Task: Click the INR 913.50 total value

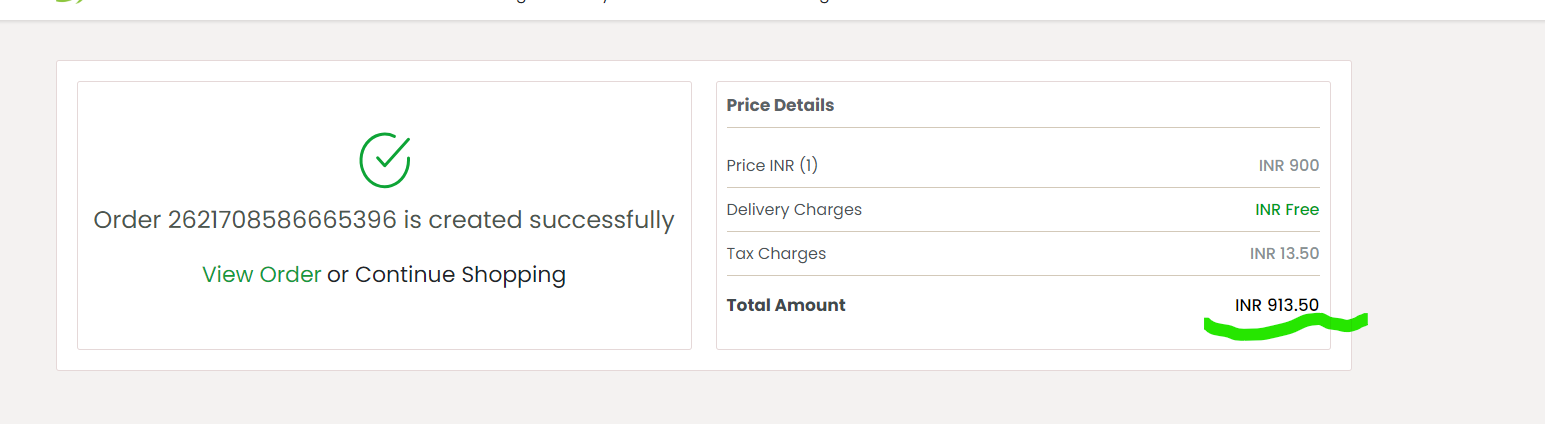Action: [x=1277, y=305]
